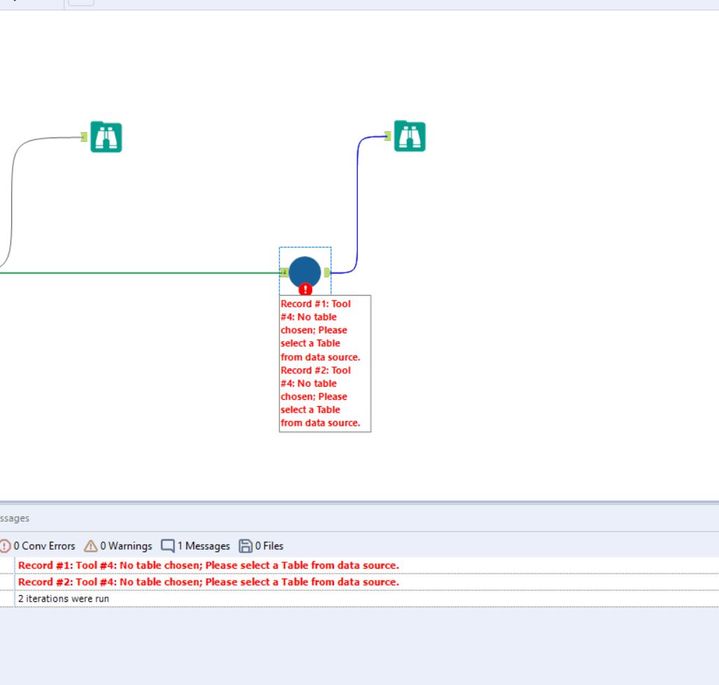Click input anchor of blue circle tool
This screenshot has width=719, height=685.
click(284, 272)
